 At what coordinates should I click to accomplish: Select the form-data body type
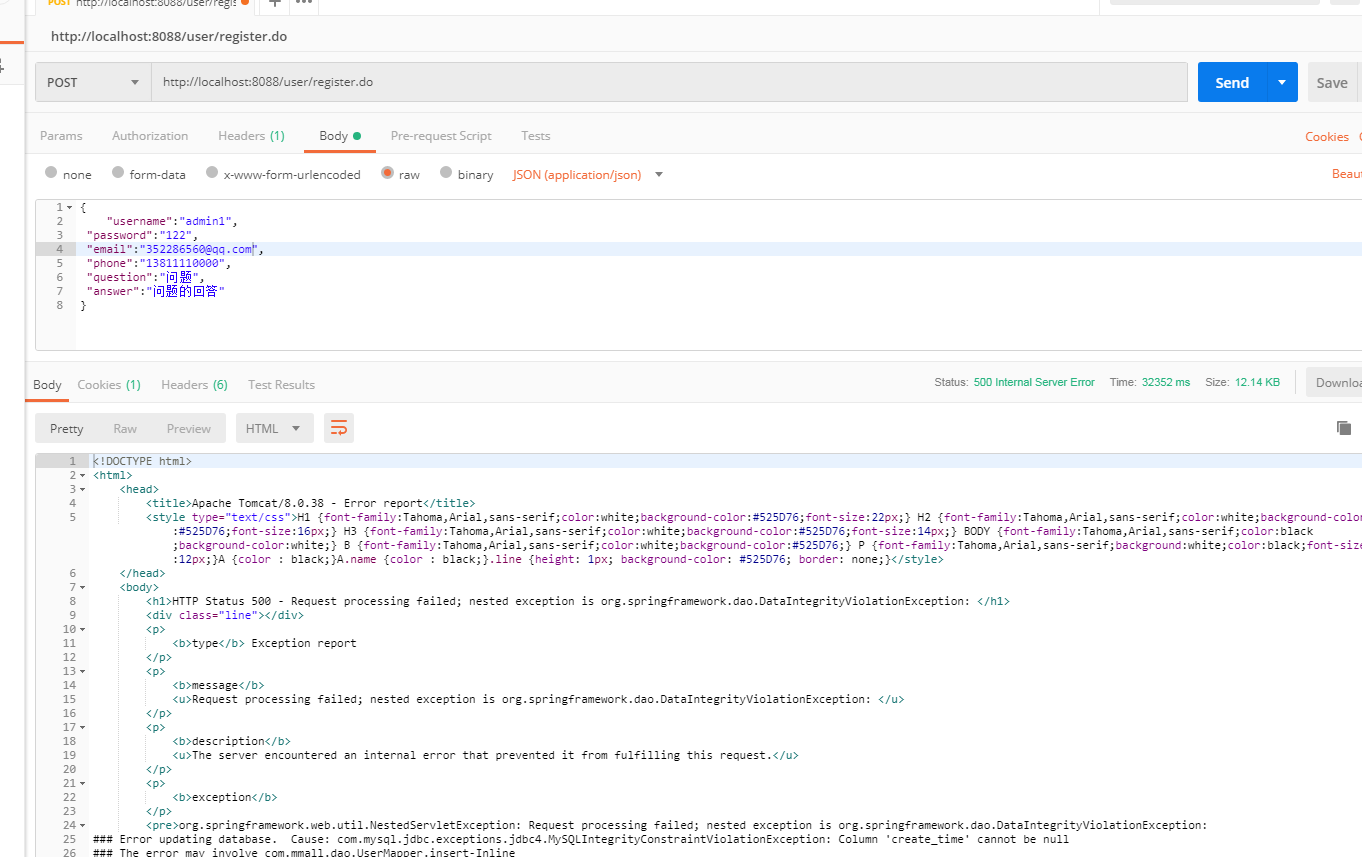tap(118, 173)
